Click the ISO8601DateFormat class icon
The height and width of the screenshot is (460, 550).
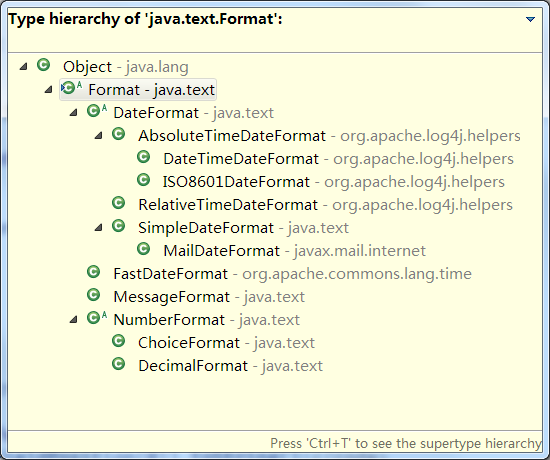143,180
